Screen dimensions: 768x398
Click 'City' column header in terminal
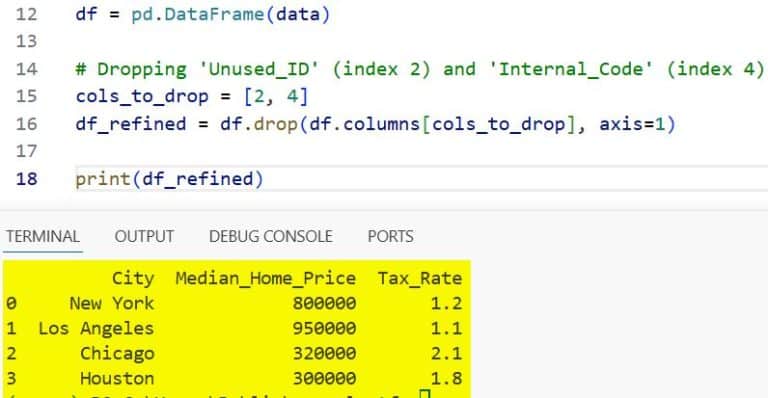(133, 279)
